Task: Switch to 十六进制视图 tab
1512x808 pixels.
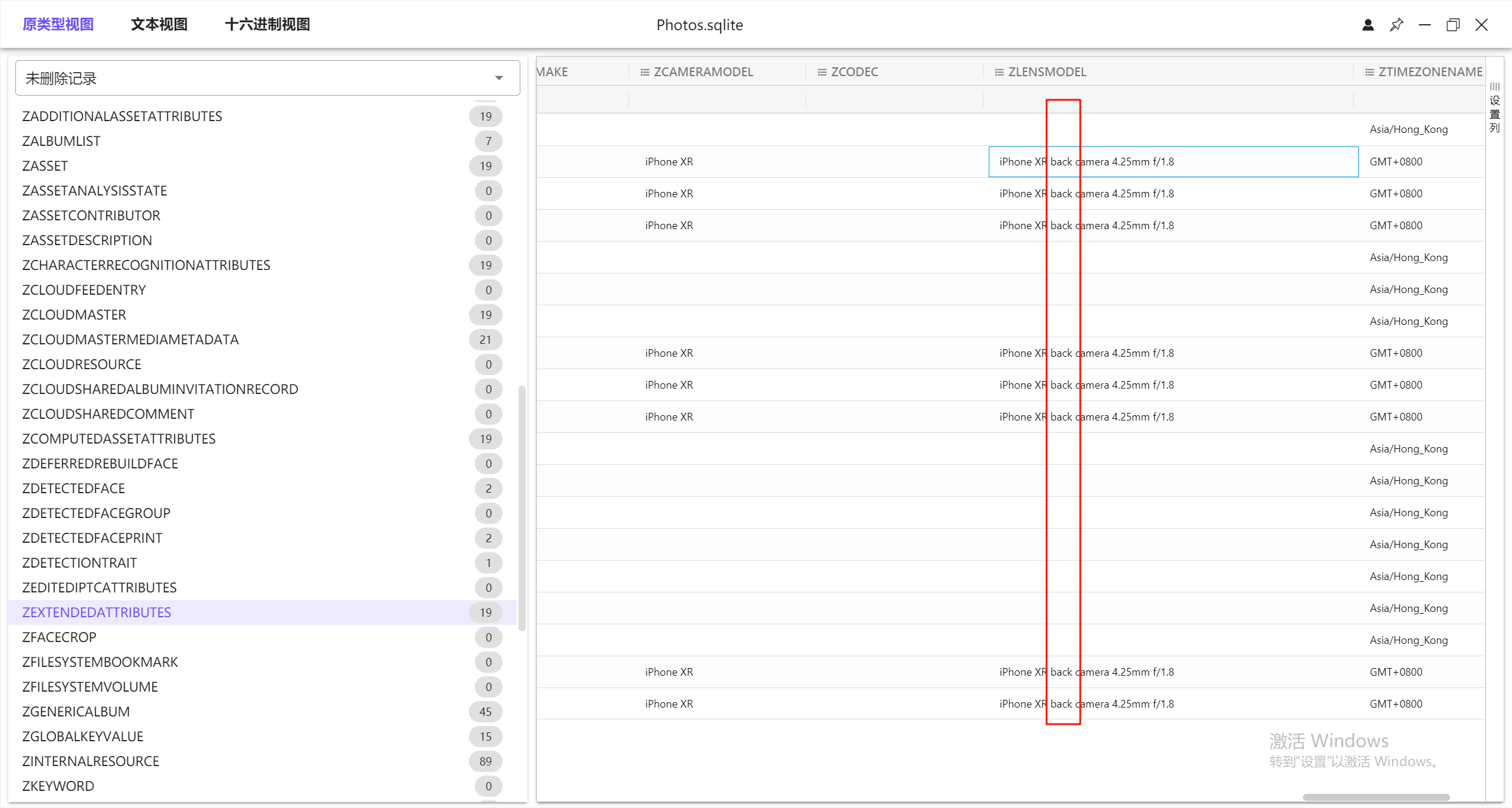Action: tap(268, 24)
